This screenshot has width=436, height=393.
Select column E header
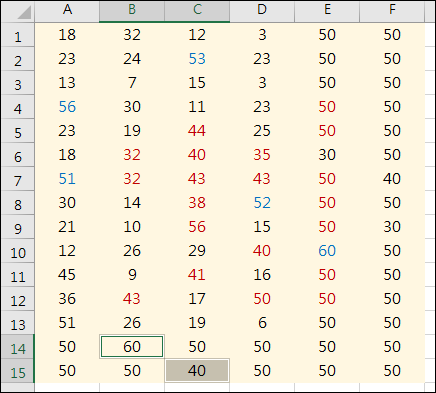(x=327, y=11)
